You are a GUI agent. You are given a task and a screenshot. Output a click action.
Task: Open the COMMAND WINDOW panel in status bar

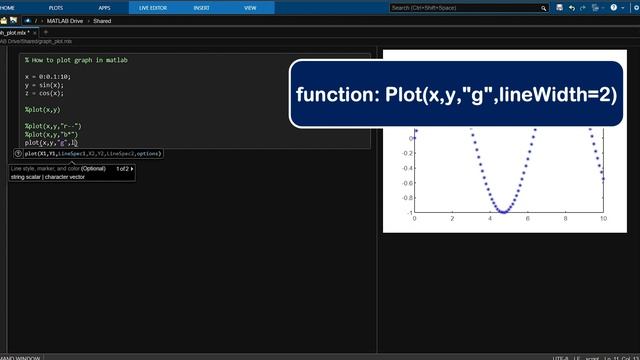point(20,358)
